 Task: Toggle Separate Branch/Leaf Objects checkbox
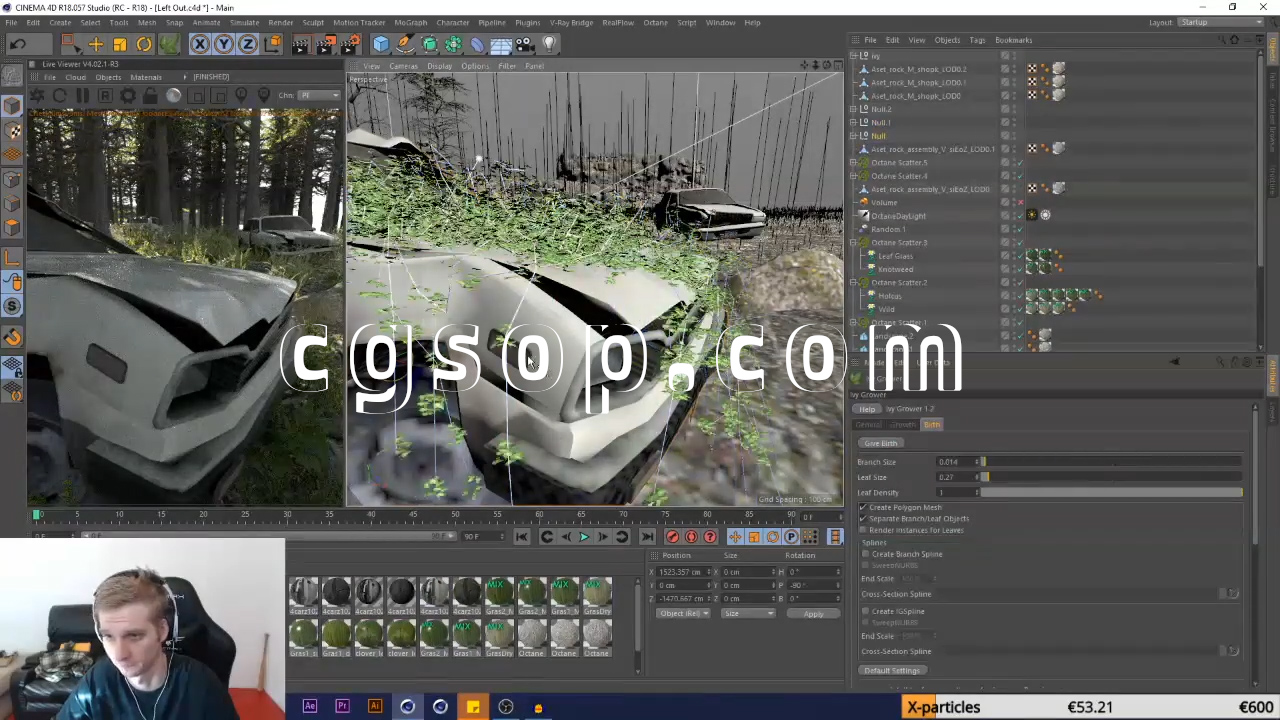pyautogui.click(x=863, y=519)
